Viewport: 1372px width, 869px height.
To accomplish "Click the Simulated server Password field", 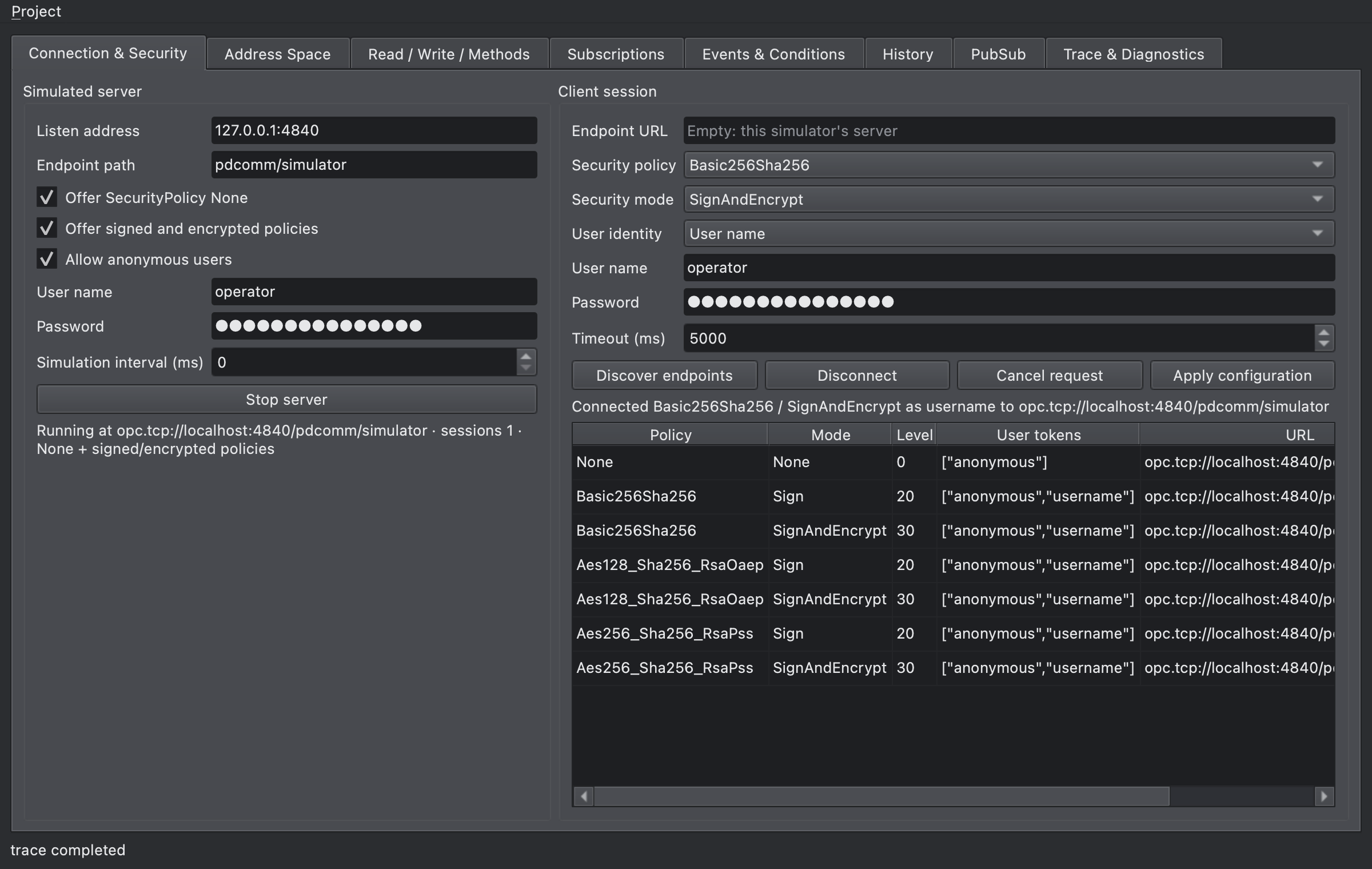I will pyautogui.click(x=374, y=326).
